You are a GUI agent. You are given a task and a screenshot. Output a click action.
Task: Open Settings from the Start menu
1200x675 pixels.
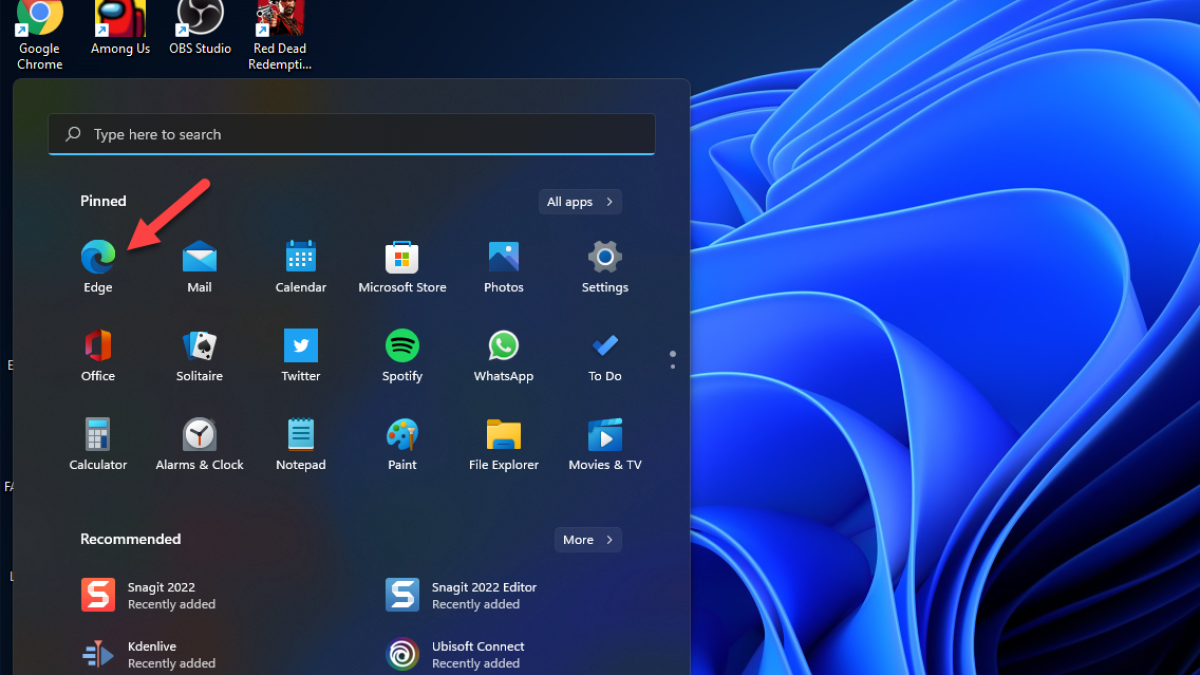pos(605,266)
